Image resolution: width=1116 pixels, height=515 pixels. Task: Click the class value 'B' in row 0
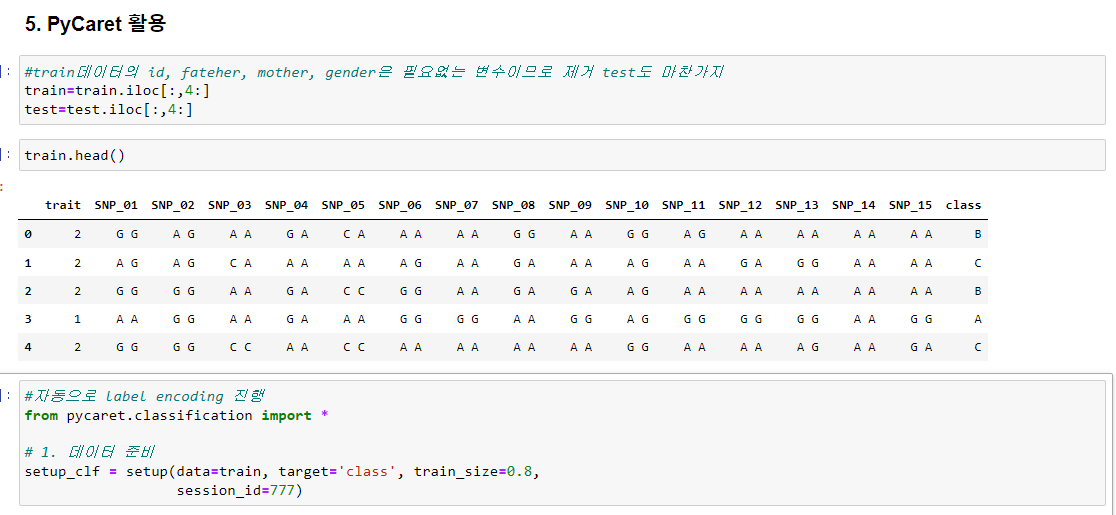pos(978,233)
